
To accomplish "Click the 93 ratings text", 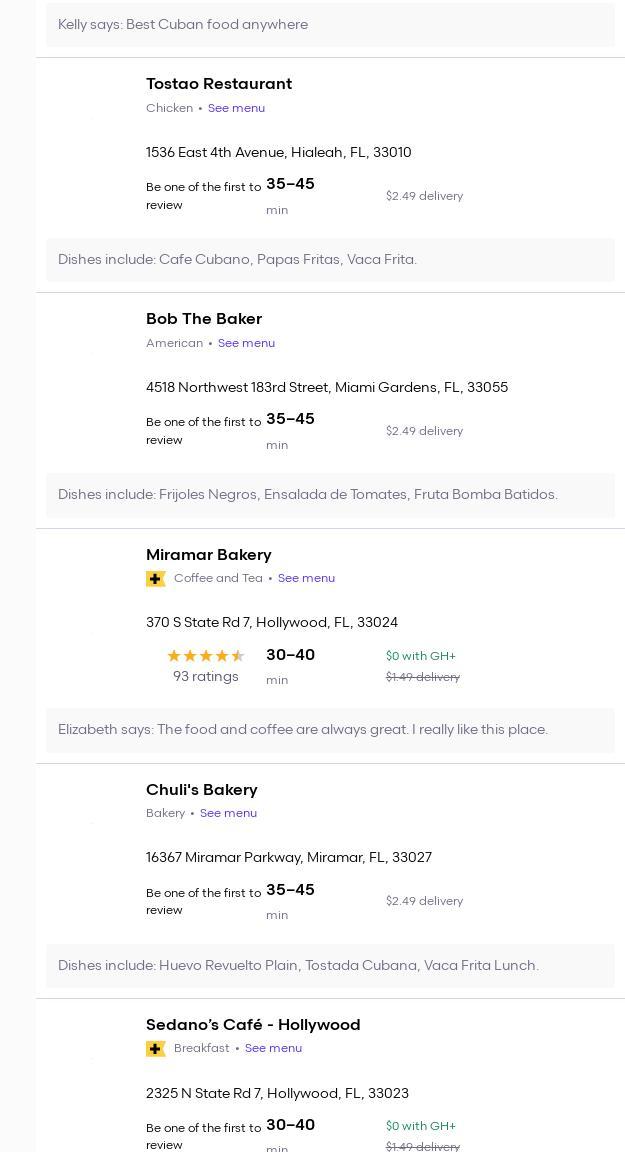I will click(x=205, y=677).
